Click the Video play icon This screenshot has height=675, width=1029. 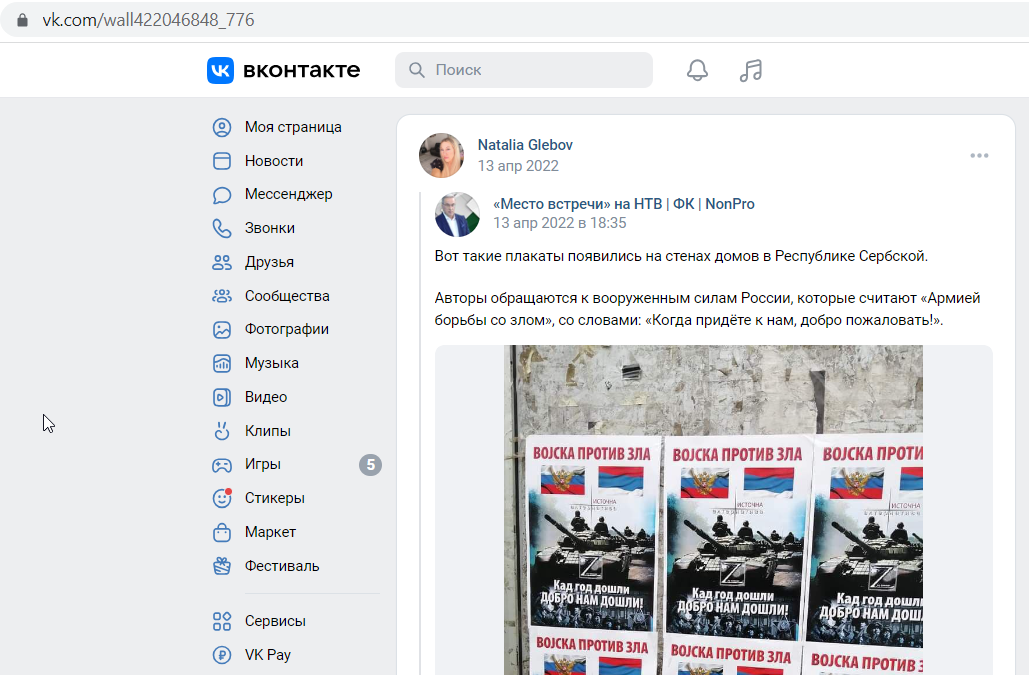[222, 397]
